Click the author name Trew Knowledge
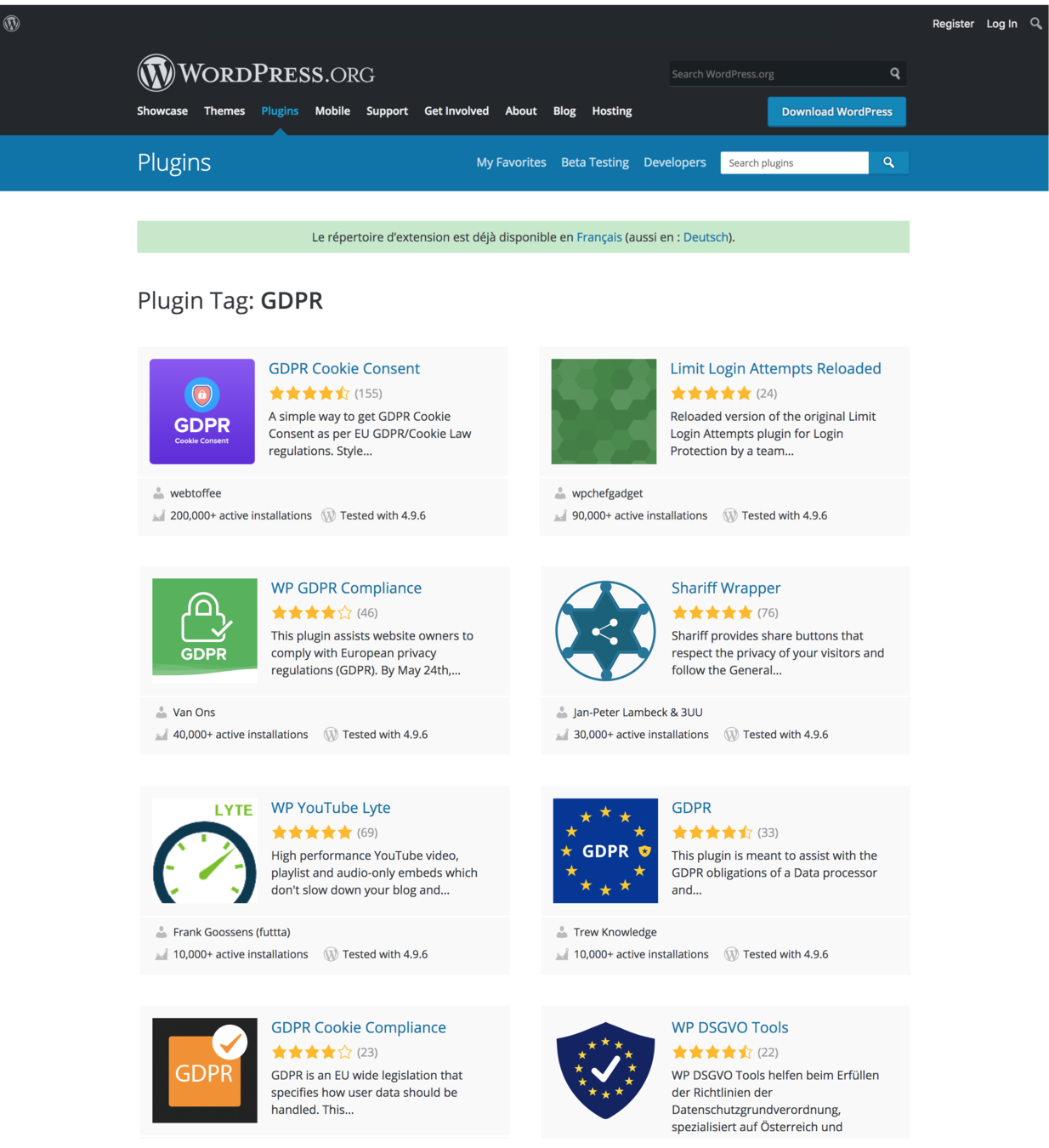Image resolution: width=1049 pixels, height=1148 pixels. [x=615, y=932]
